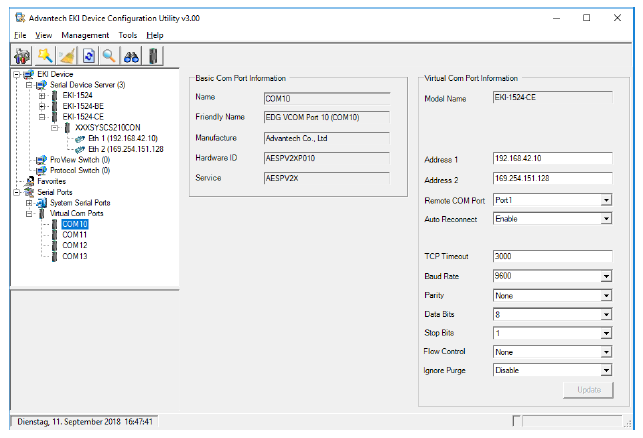Collapse the Serial Device Server (3) node
This screenshot has width=643, height=438.
tap(29, 85)
